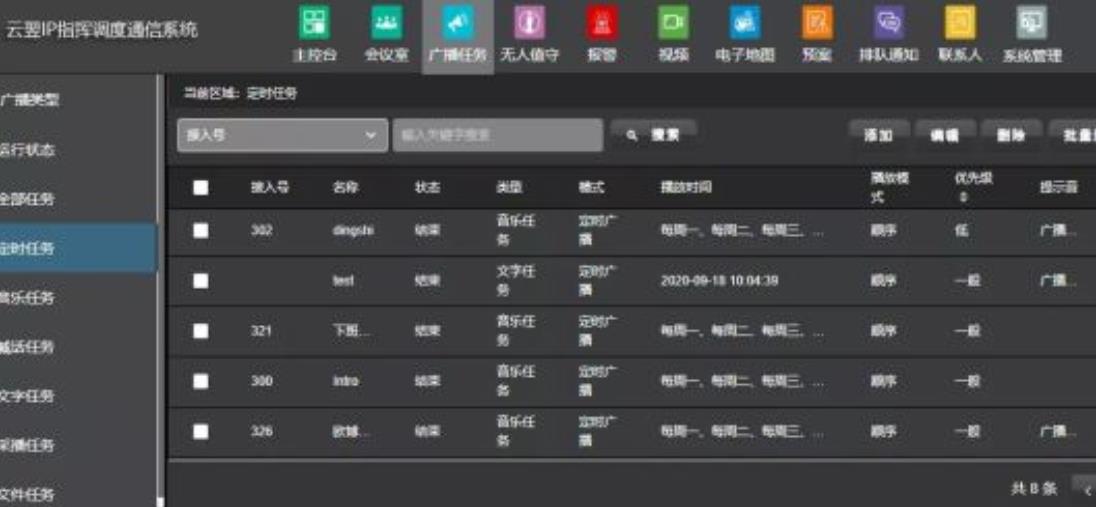The height and width of the screenshot is (507, 1096).
Task: Click the sidebar vertical scrollbar
Action: click(x=161, y=290)
